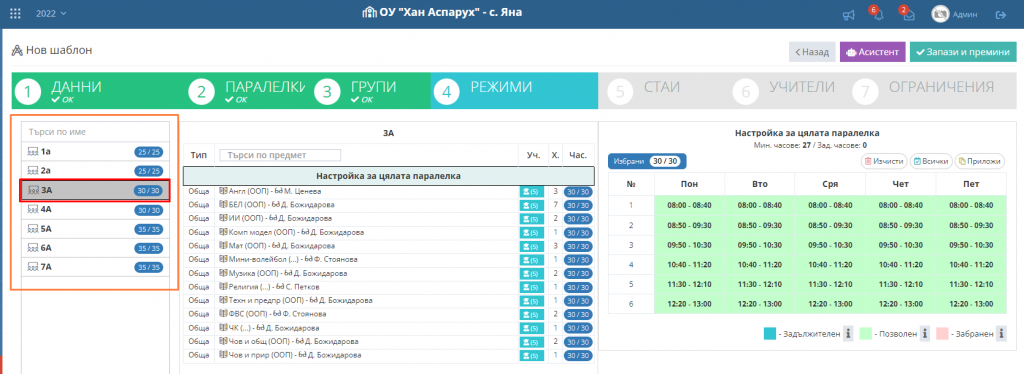Open teacher icon for Англ (ООП) row

[530, 191]
